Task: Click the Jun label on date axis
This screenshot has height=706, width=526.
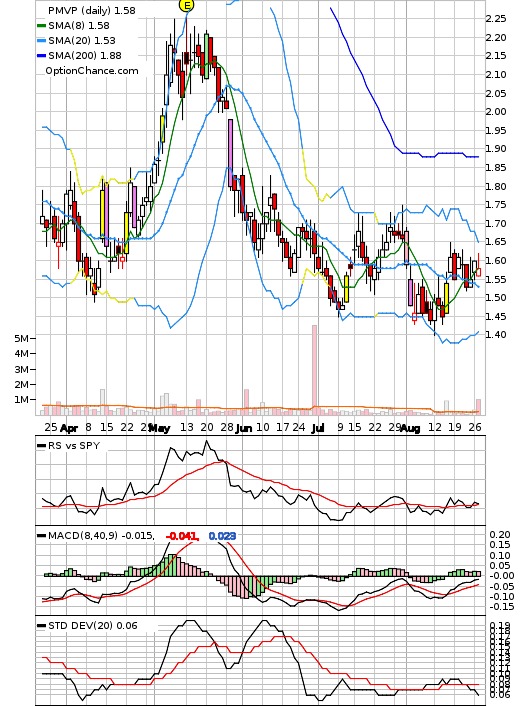Action: [x=244, y=428]
